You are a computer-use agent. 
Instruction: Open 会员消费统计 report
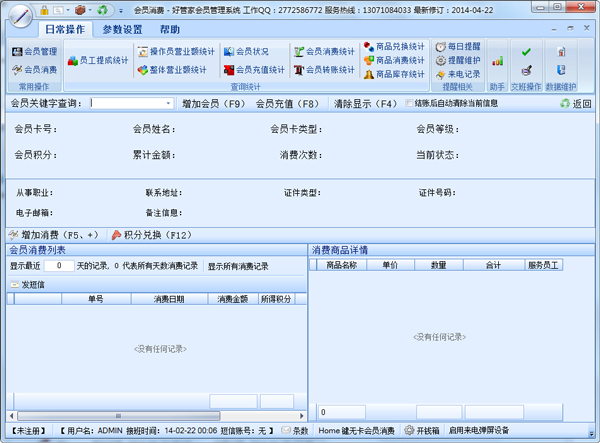pos(324,51)
